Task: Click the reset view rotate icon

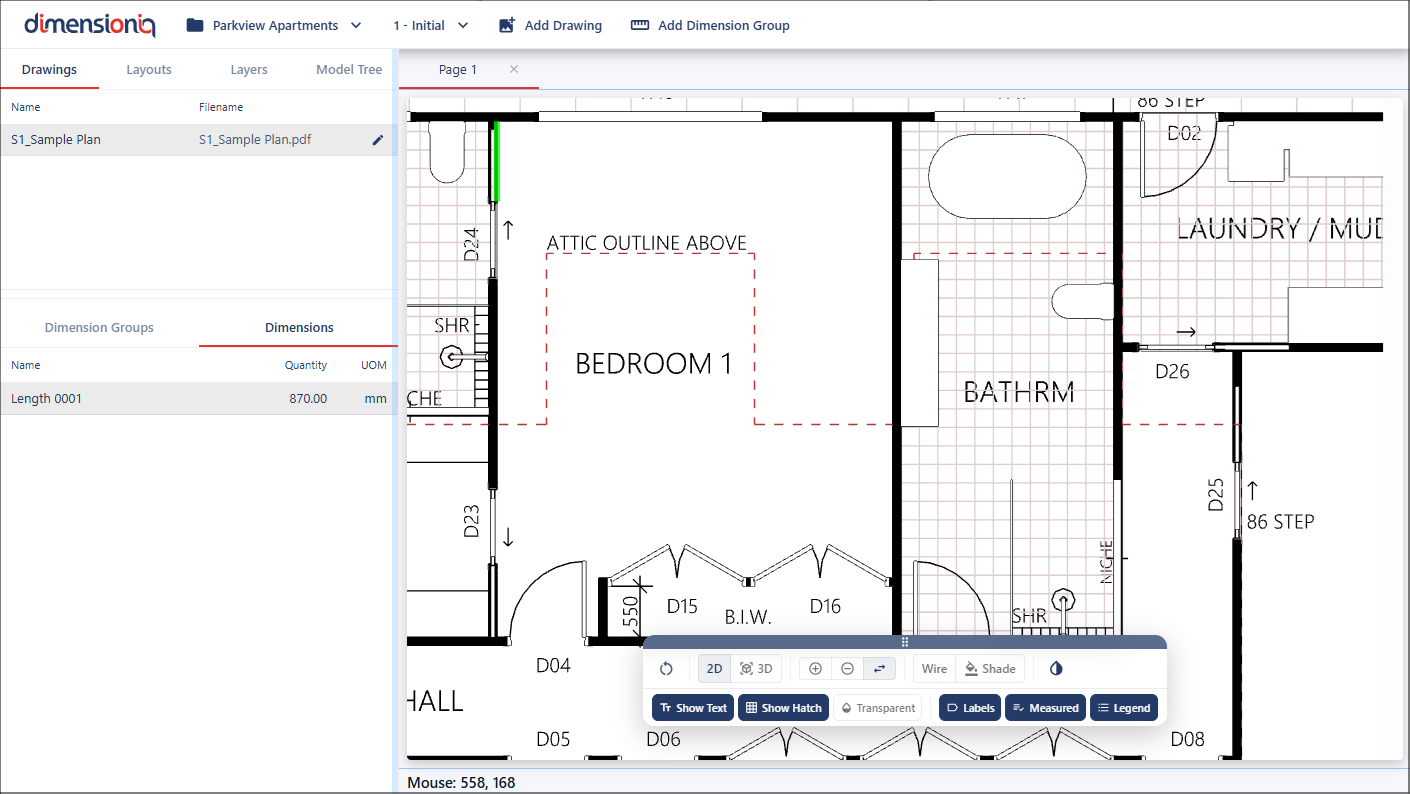Action: point(666,669)
